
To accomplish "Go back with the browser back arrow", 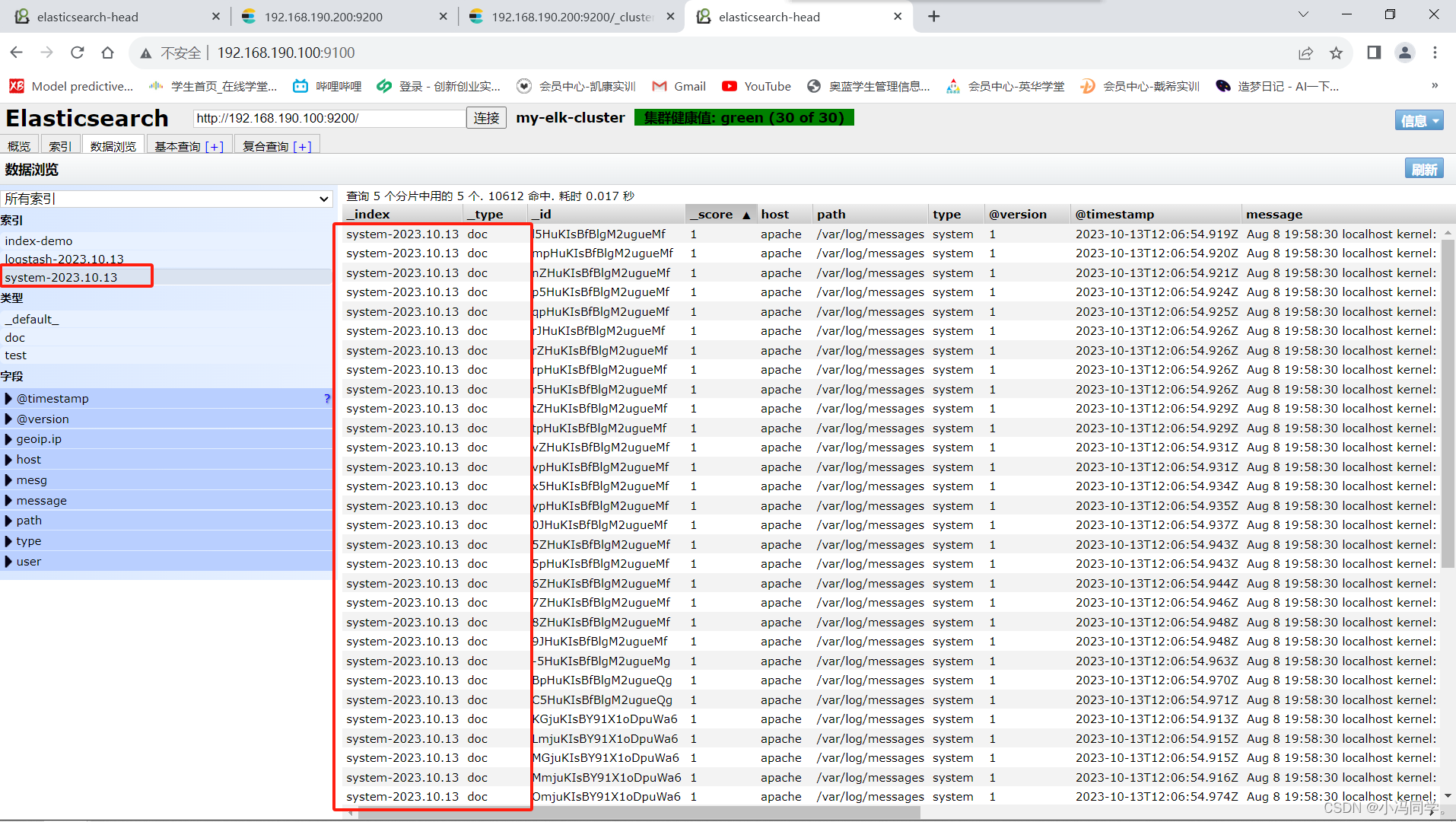I will click(x=17, y=53).
